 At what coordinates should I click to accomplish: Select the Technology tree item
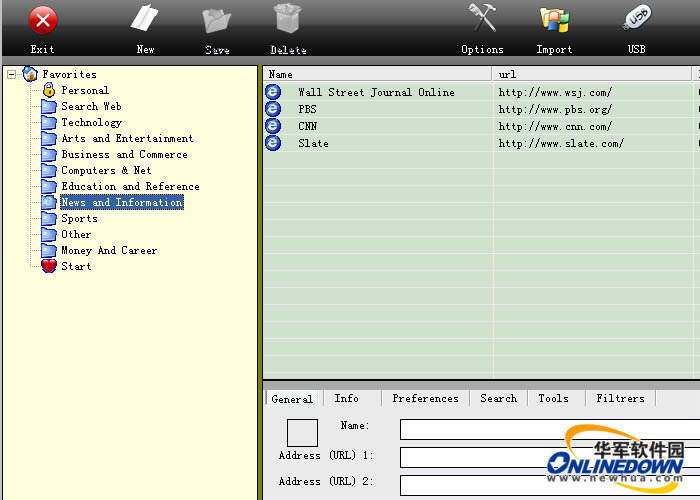click(x=92, y=122)
